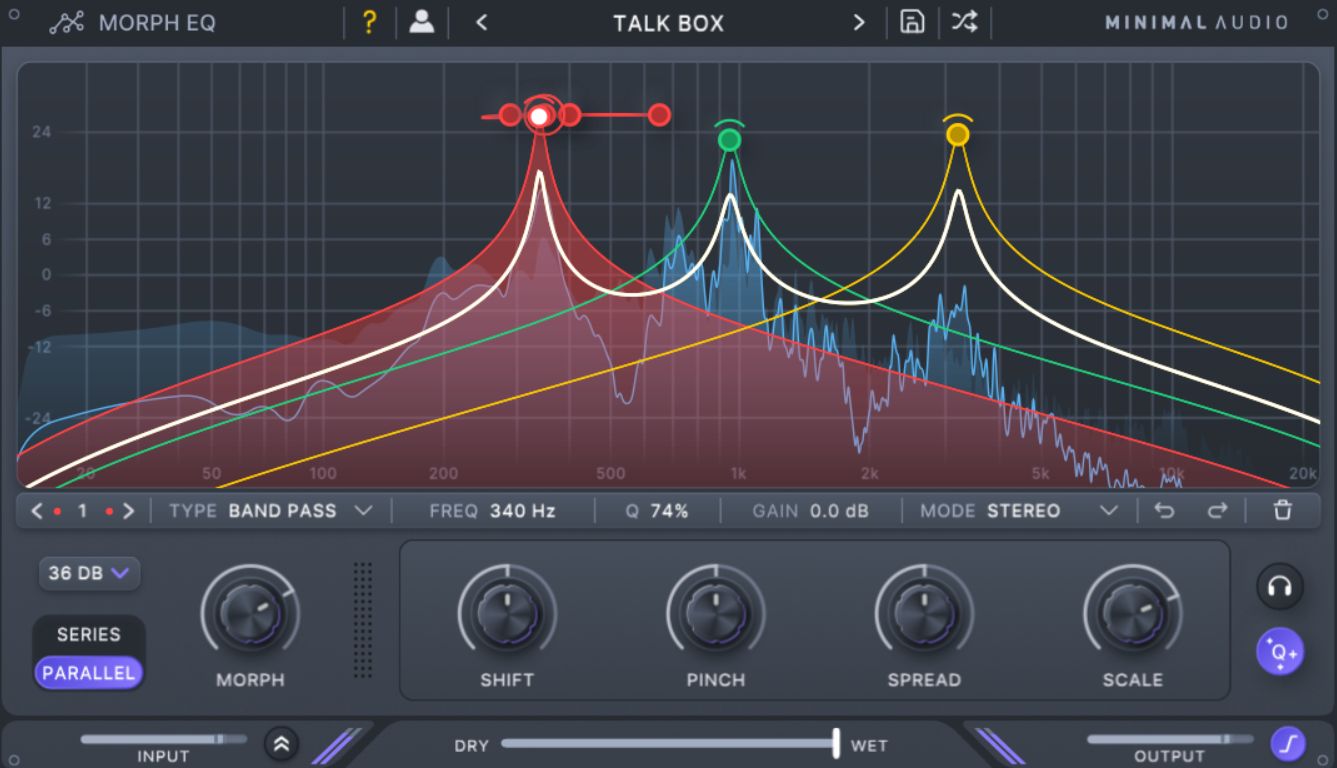
Task: Click the Minimal Audio logo
Action: coord(1196,23)
